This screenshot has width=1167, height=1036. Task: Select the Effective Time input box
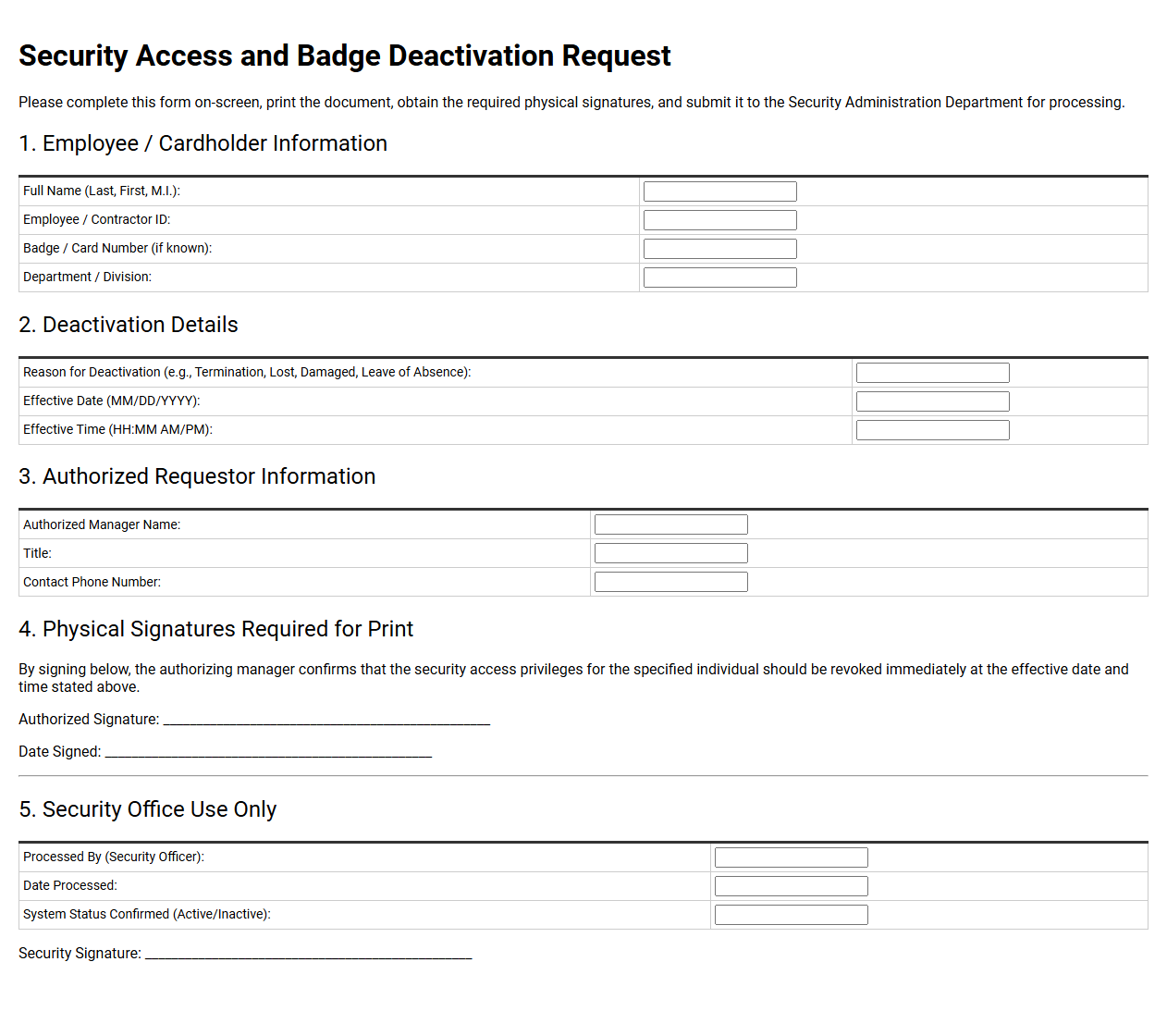(932, 430)
